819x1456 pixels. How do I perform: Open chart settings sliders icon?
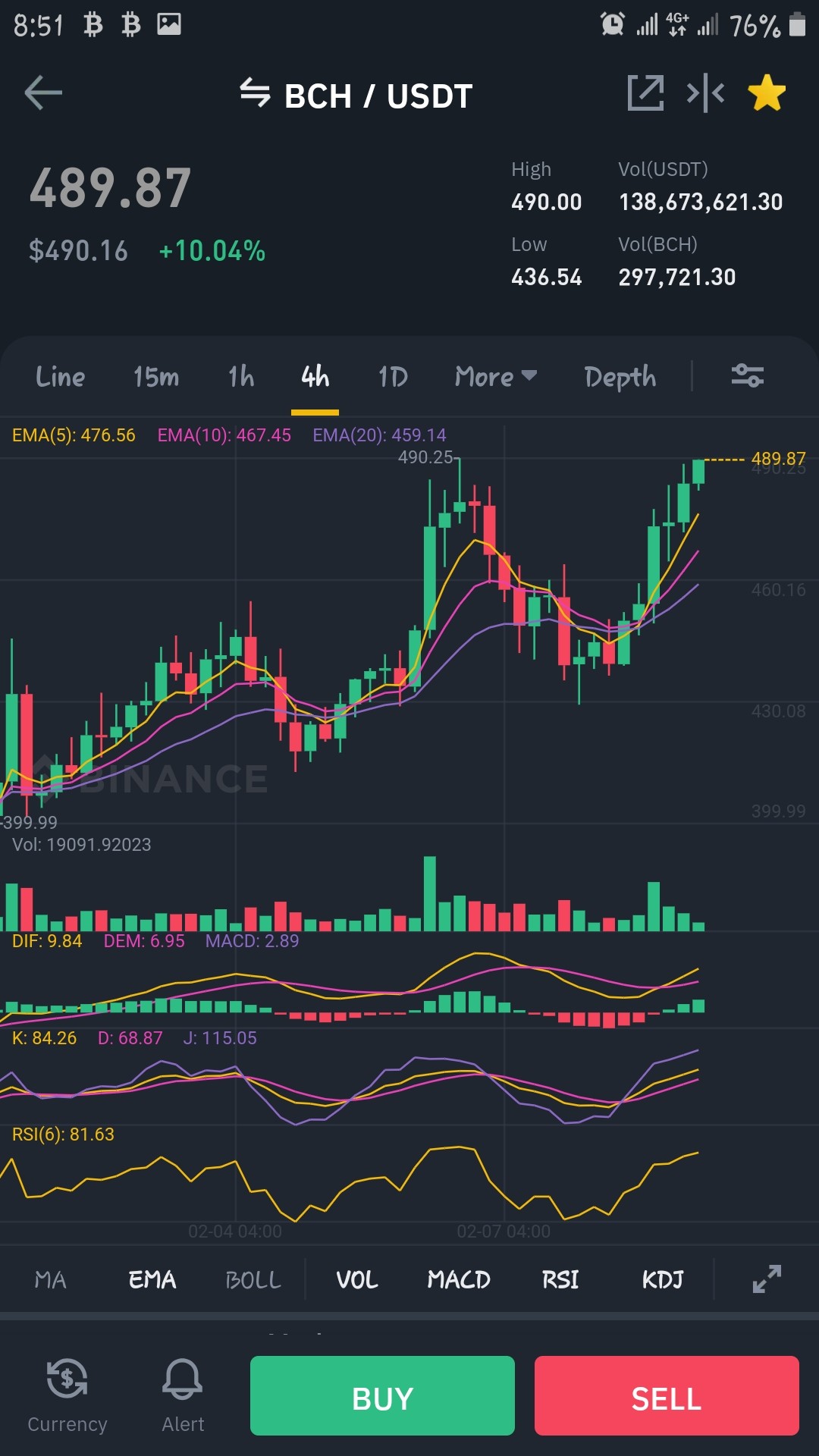click(x=747, y=375)
